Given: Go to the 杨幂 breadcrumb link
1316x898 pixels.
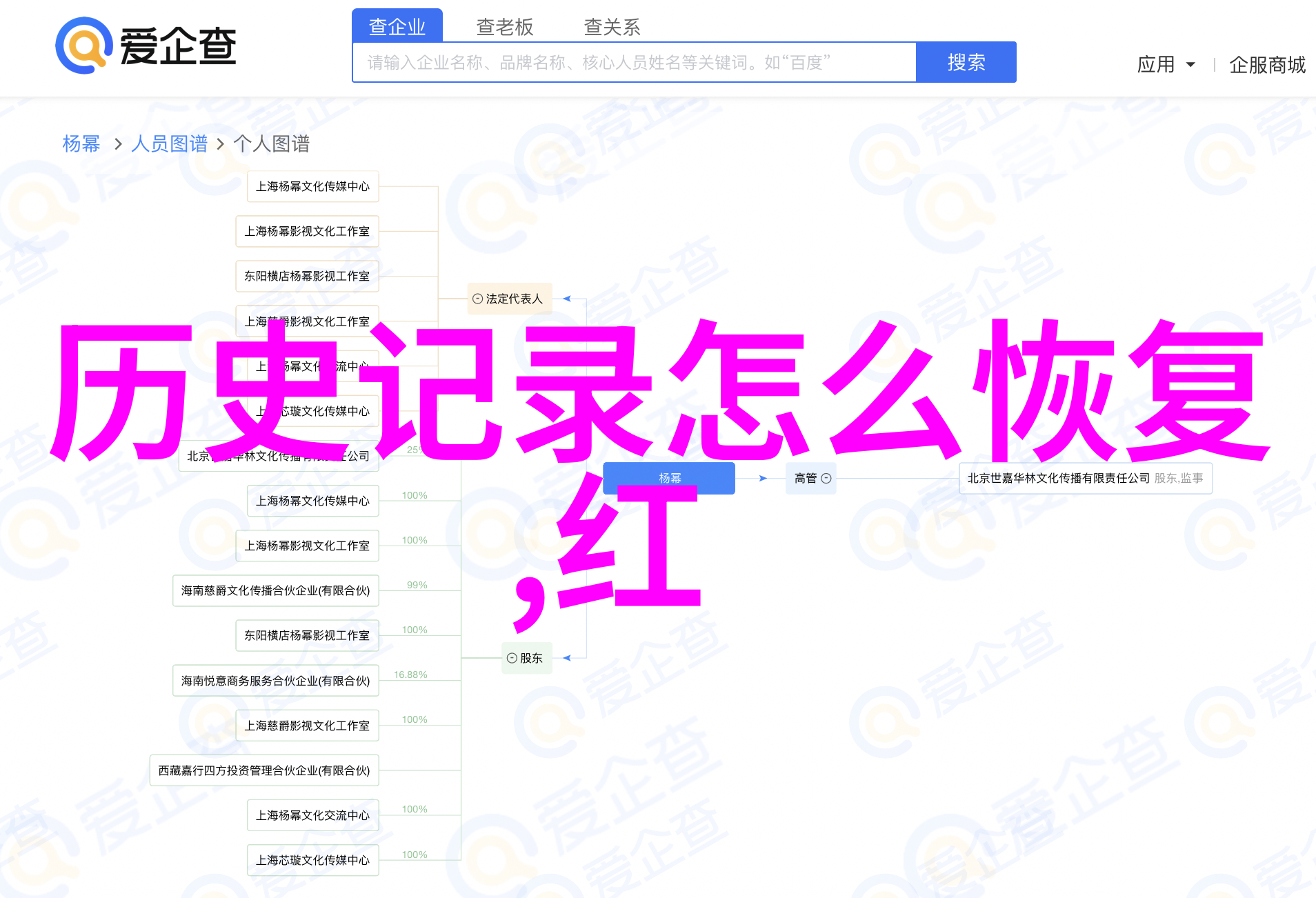Looking at the screenshot, I should tap(81, 143).
